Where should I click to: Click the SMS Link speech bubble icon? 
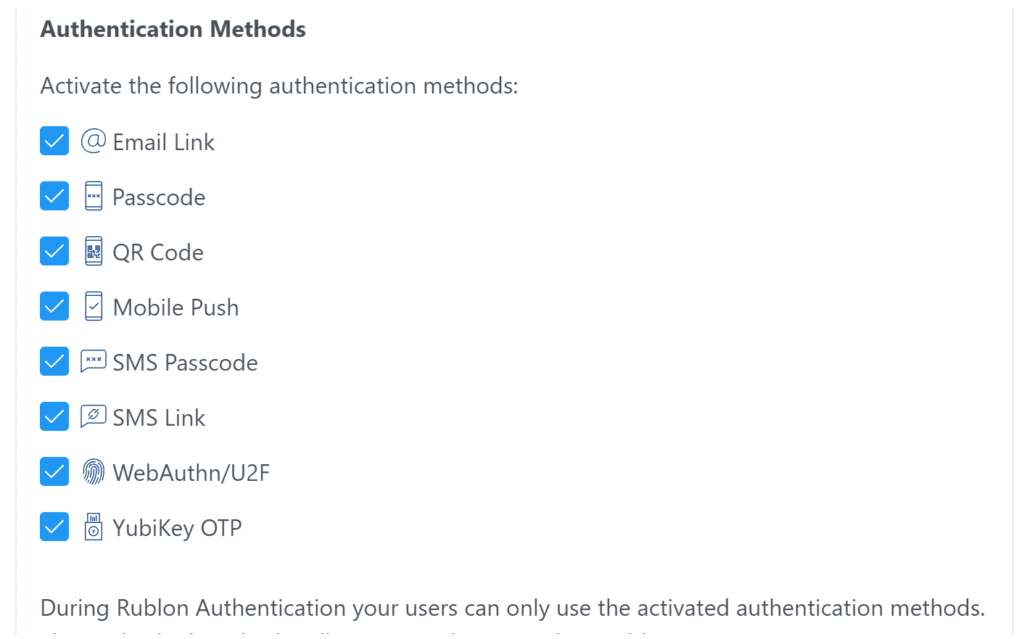[93, 417]
